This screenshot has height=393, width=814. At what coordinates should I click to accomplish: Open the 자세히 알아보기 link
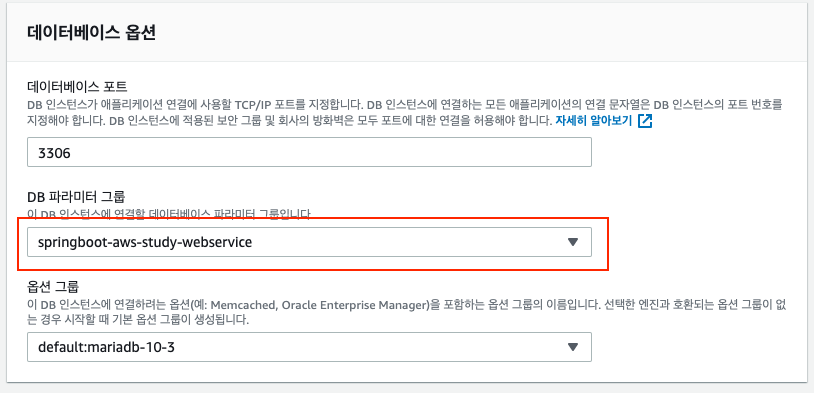coord(593,121)
